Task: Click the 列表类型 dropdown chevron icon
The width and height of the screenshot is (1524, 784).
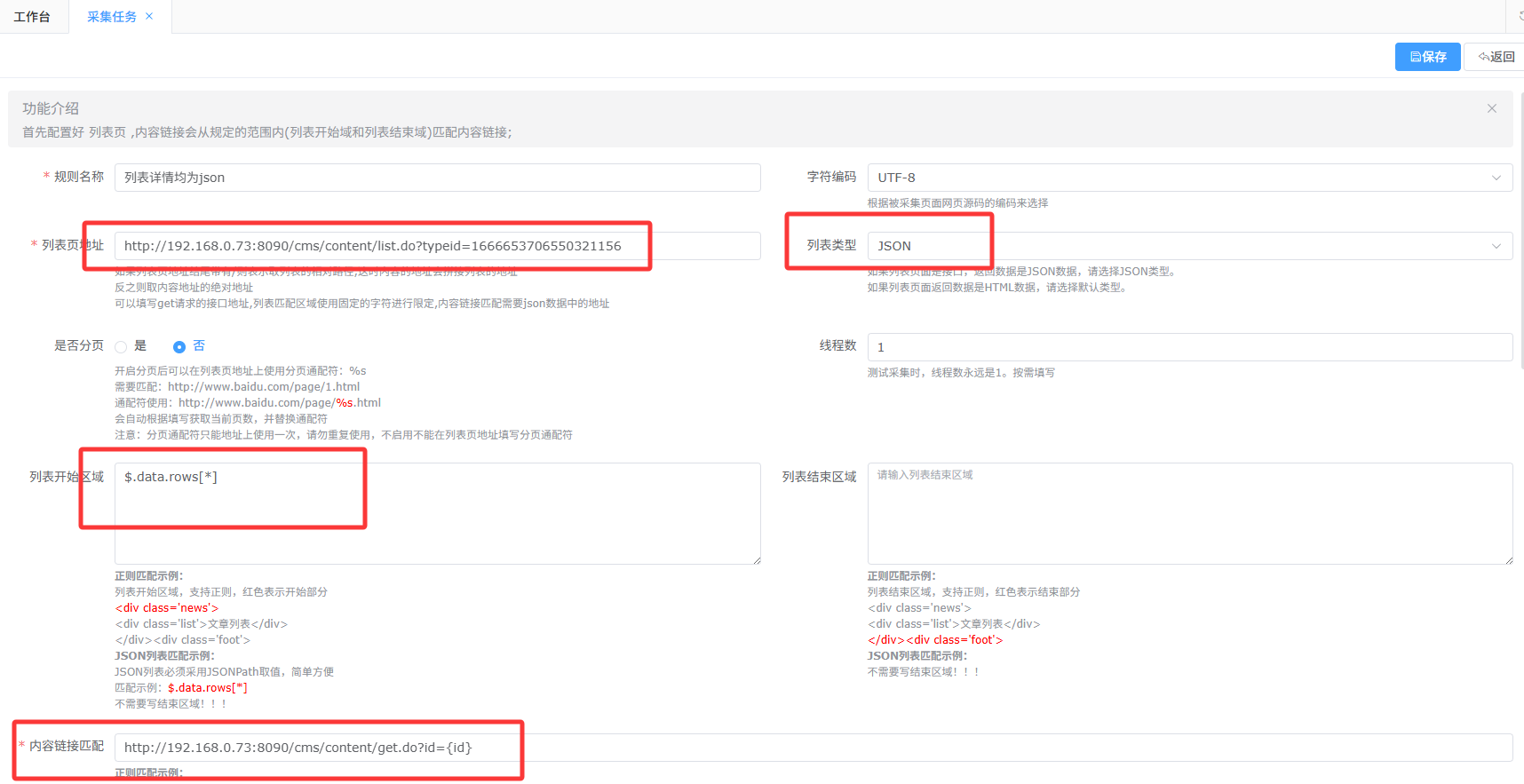Action: (x=1496, y=246)
